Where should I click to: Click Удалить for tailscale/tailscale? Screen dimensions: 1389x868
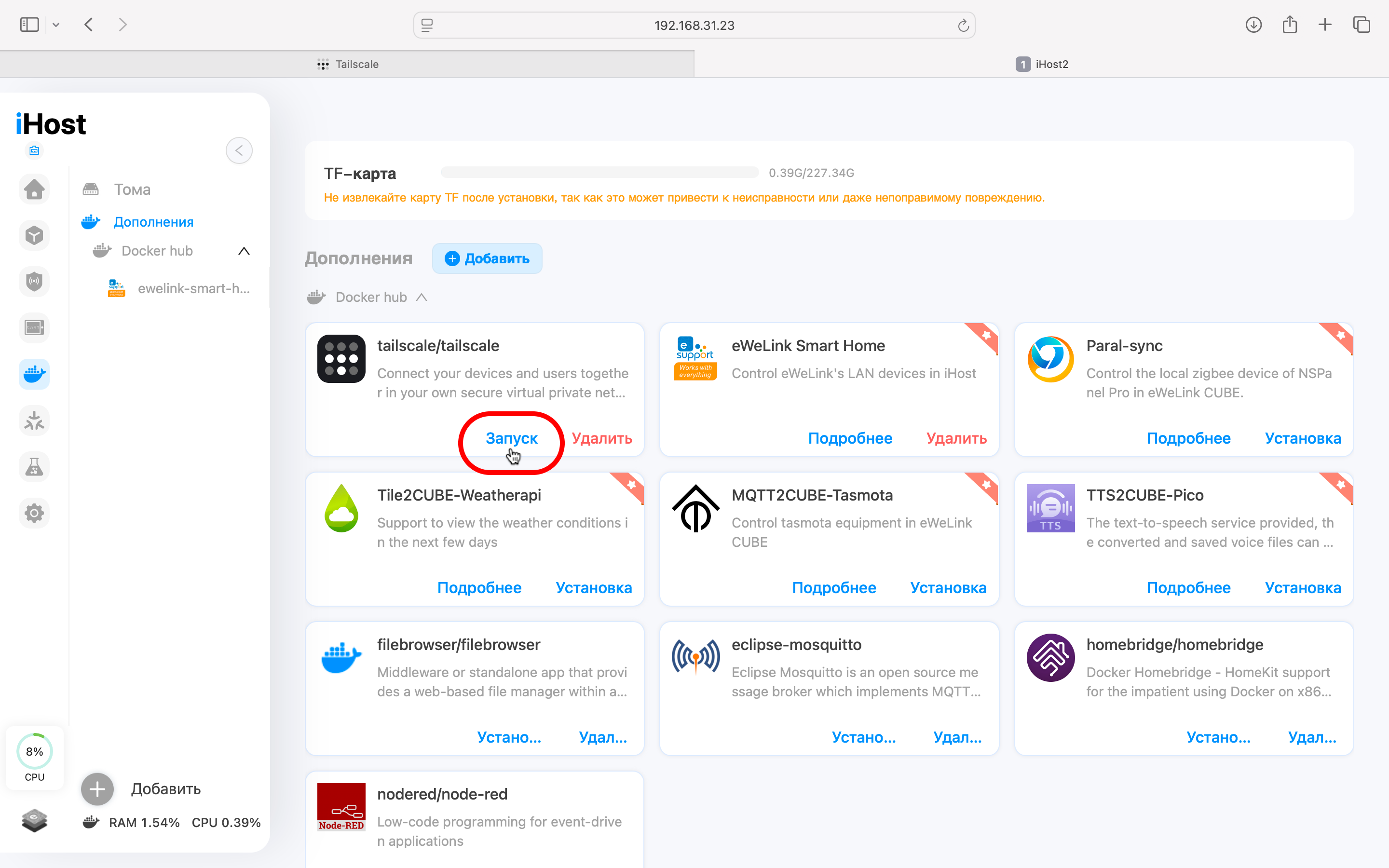tap(601, 439)
